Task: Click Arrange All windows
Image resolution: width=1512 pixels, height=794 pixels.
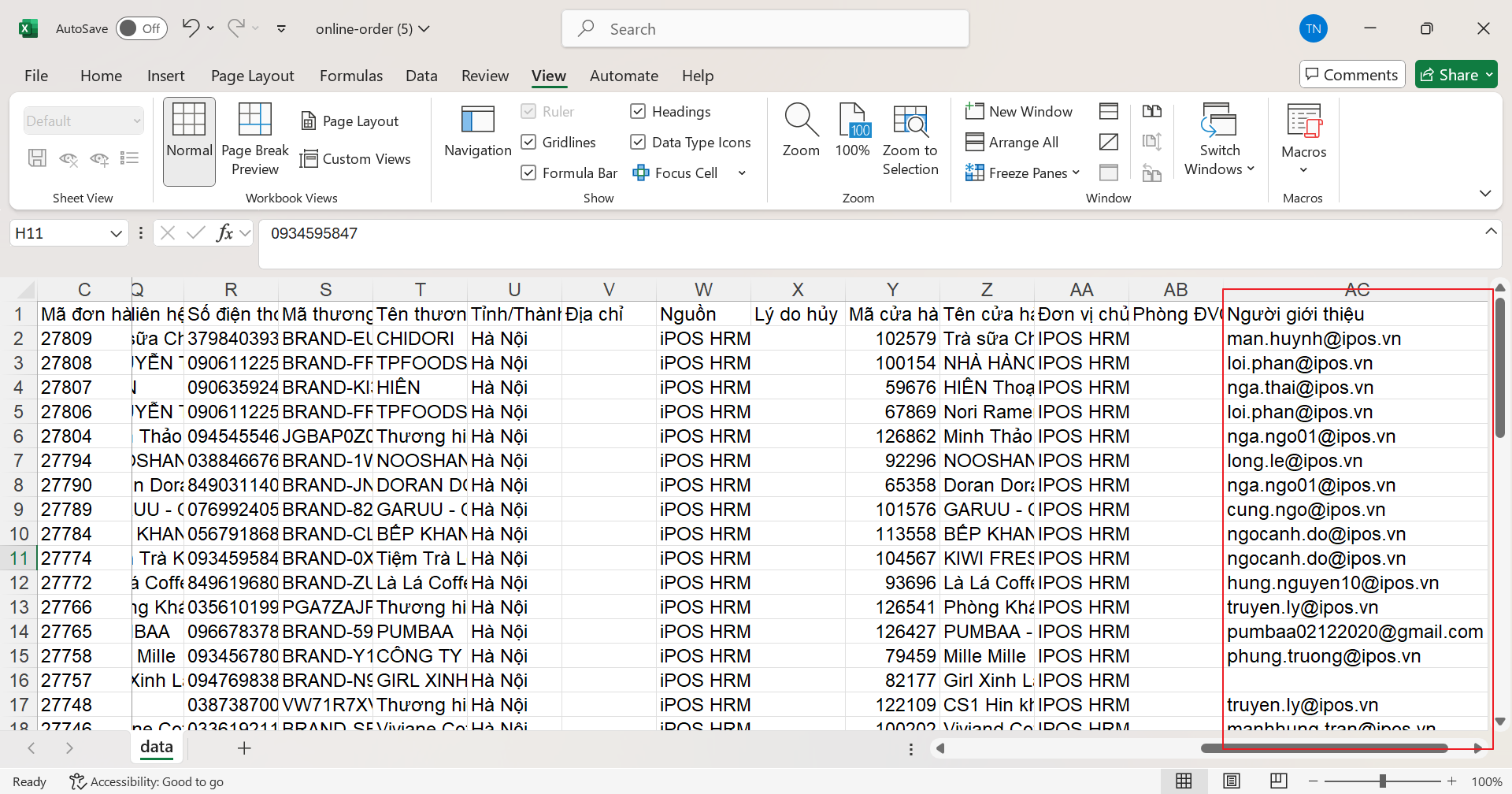Action: pos(1013,143)
